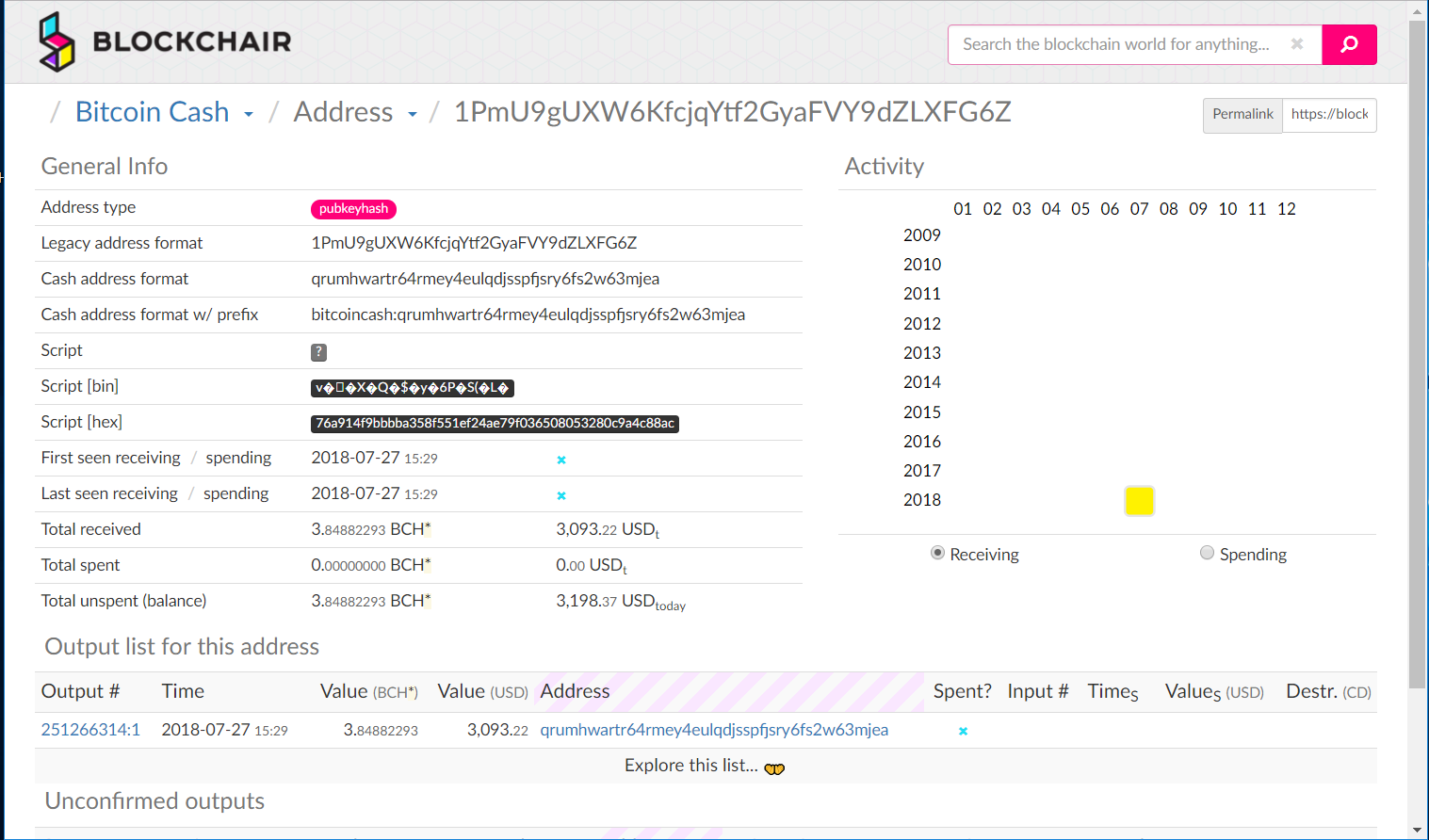Click the Script bin value
Screen dimensions: 1429x840
(412, 388)
